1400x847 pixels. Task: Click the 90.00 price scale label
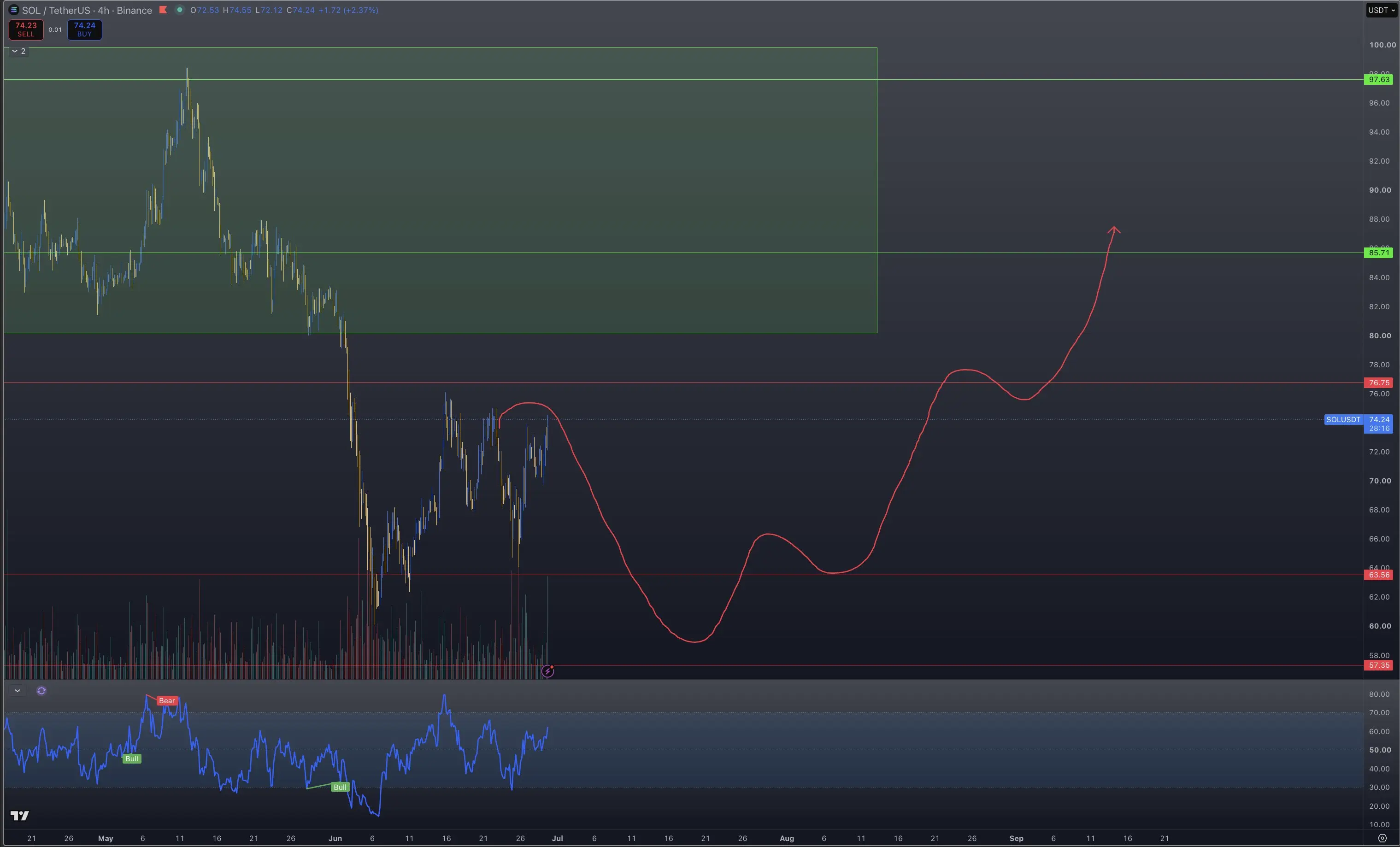pos(1380,190)
